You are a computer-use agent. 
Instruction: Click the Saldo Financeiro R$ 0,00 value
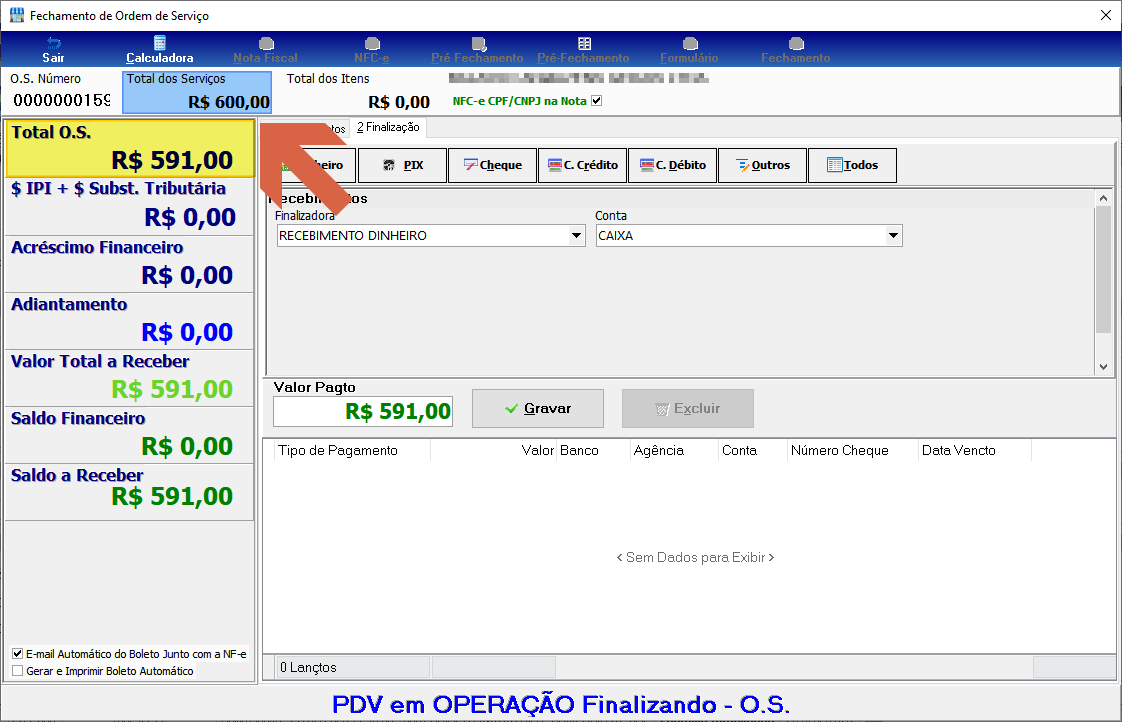pos(187,447)
